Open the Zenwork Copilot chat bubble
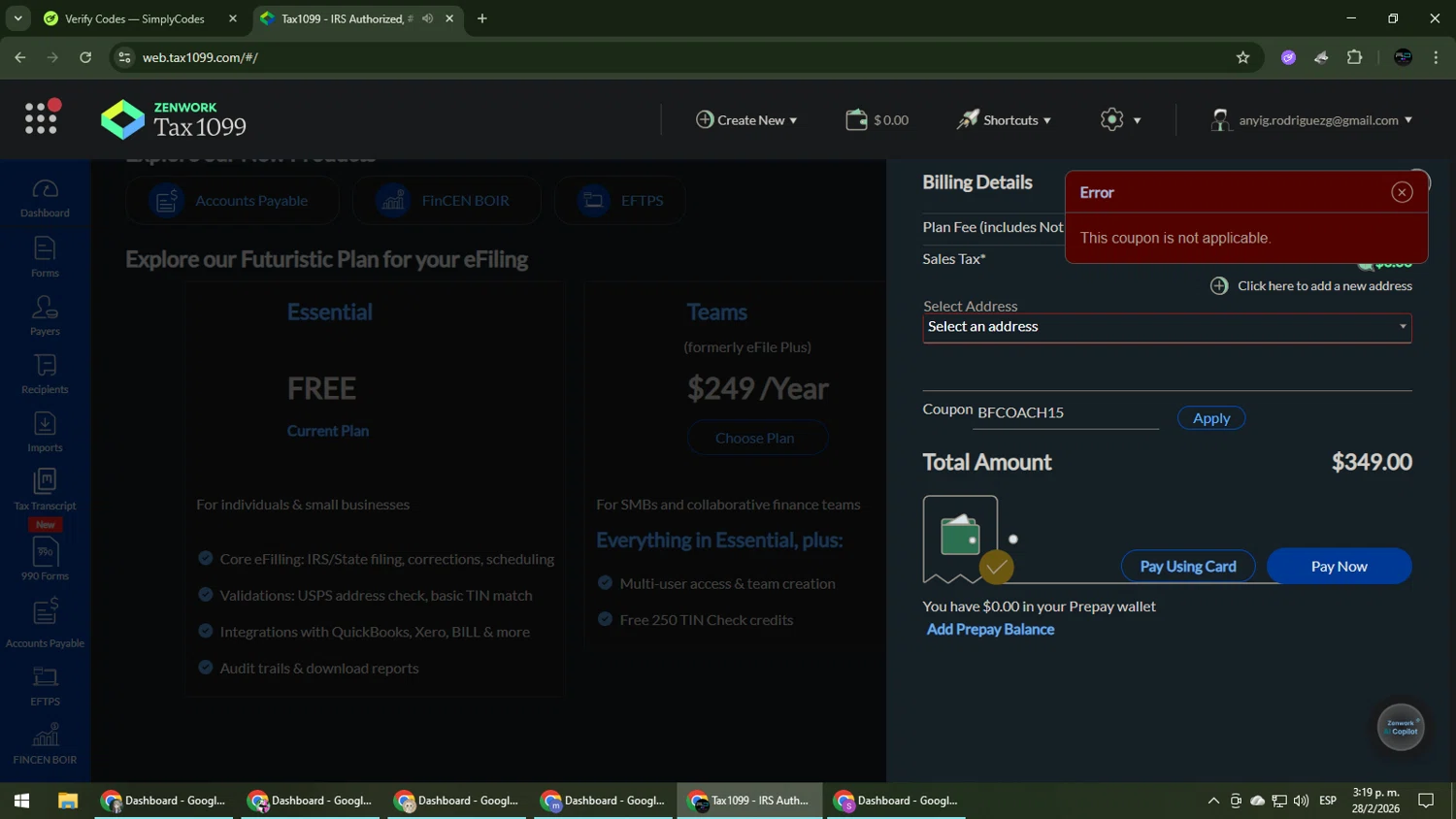The width and height of the screenshot is (1456, 819). tap(1401, 727)
